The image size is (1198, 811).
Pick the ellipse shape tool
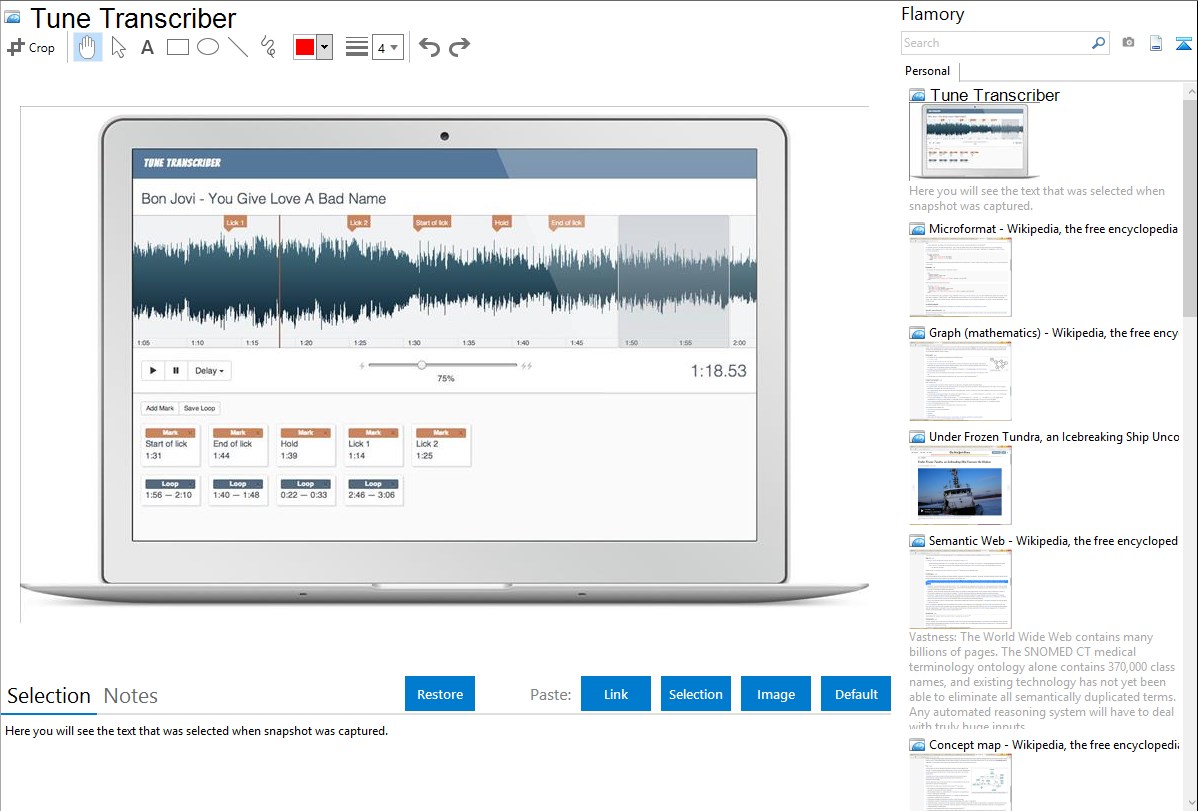[208, 47]
